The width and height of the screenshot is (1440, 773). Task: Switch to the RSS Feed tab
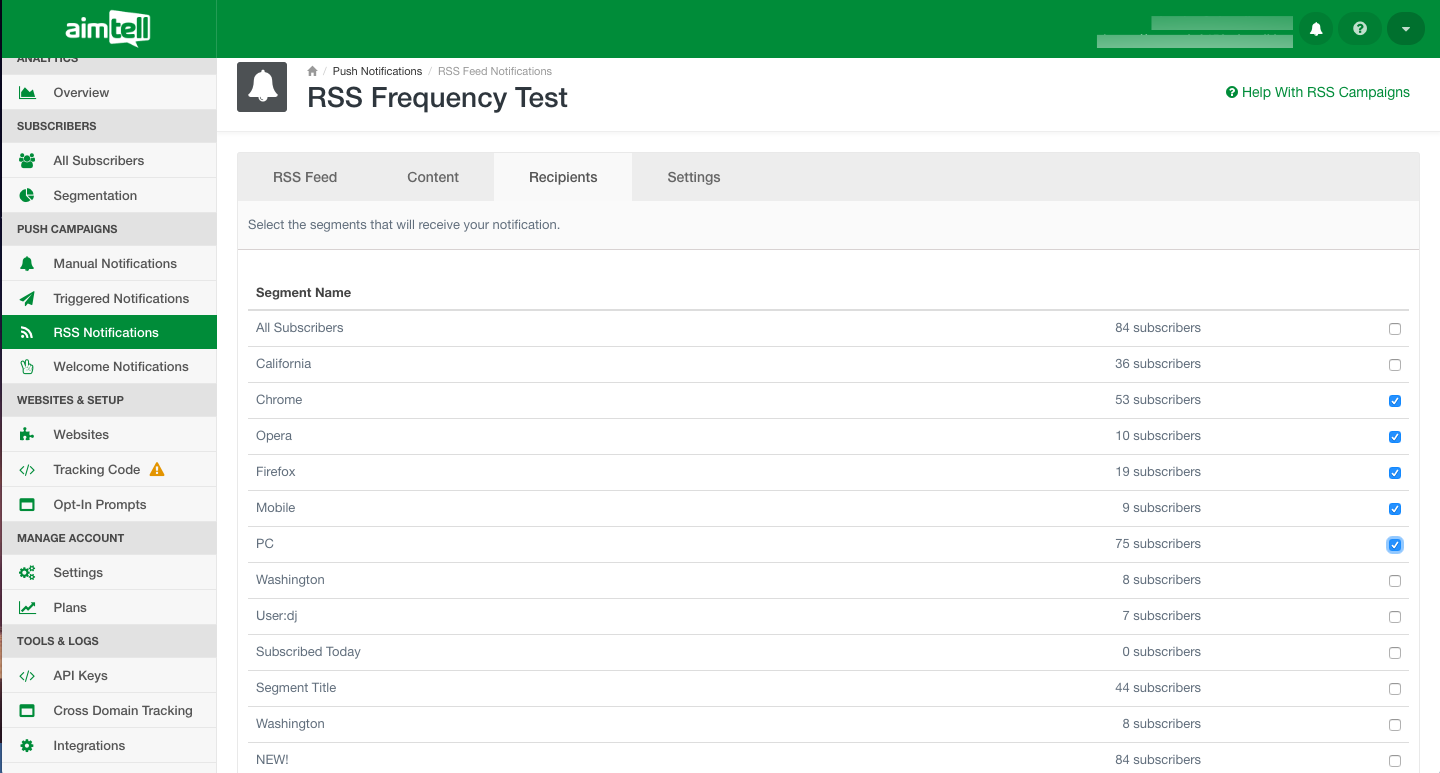pyautogui.click(x=305, y=177)
